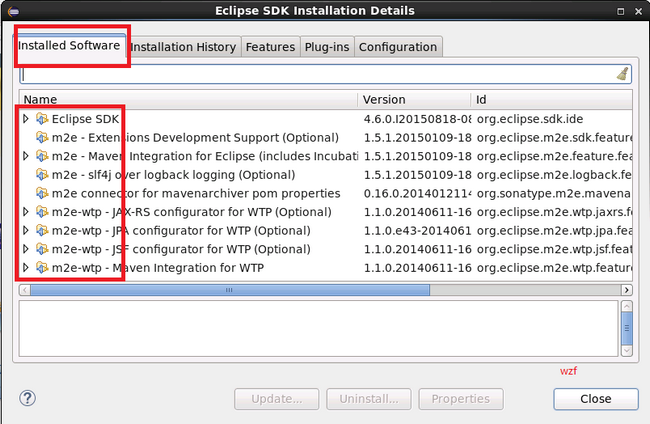Close the Installation Details dialog
The width and height of the screenshot is (650, 424).
(596, 399)
